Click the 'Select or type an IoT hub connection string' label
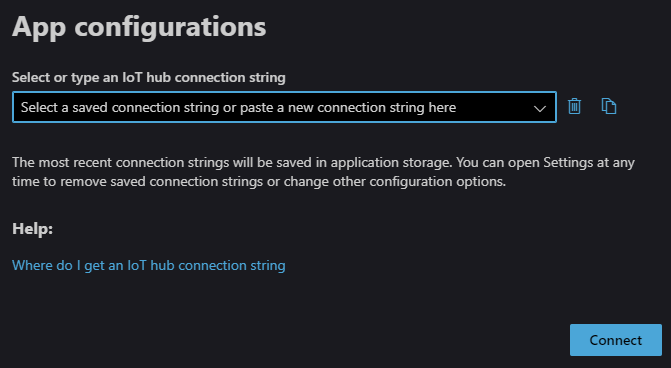 [x=148, y=77]
